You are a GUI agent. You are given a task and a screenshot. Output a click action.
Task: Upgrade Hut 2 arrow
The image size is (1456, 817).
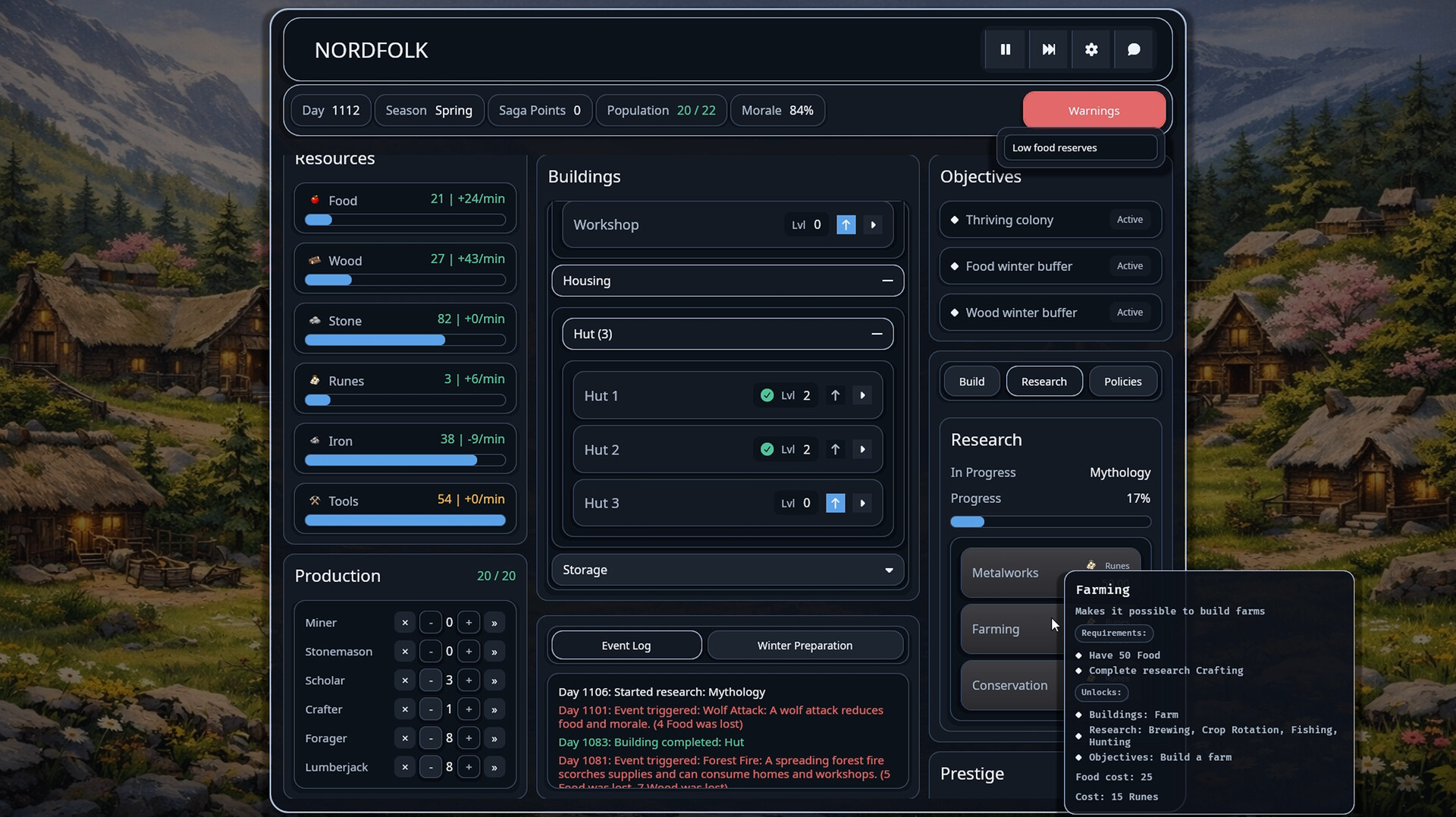[x=835, y=449]
